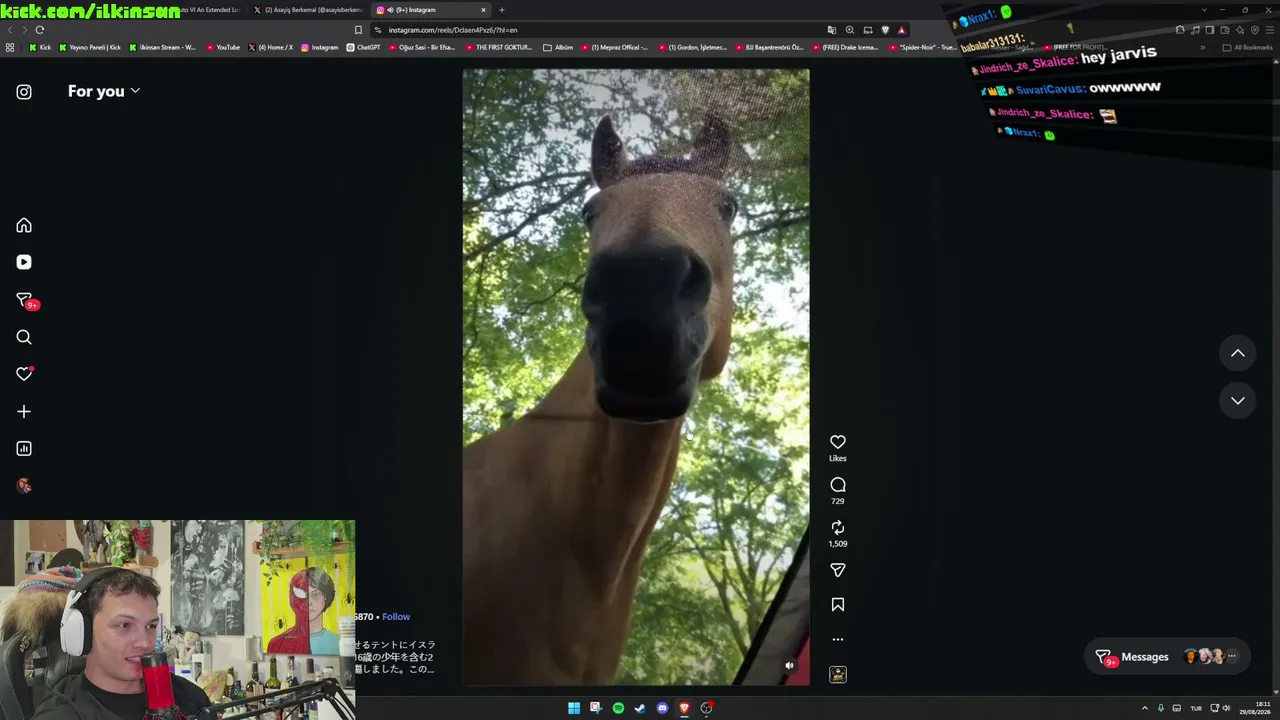Show hidden bookmarks with double chevron
Image resolution: width=1280 pixels, height=720 pixels.
pos(1203,47)
